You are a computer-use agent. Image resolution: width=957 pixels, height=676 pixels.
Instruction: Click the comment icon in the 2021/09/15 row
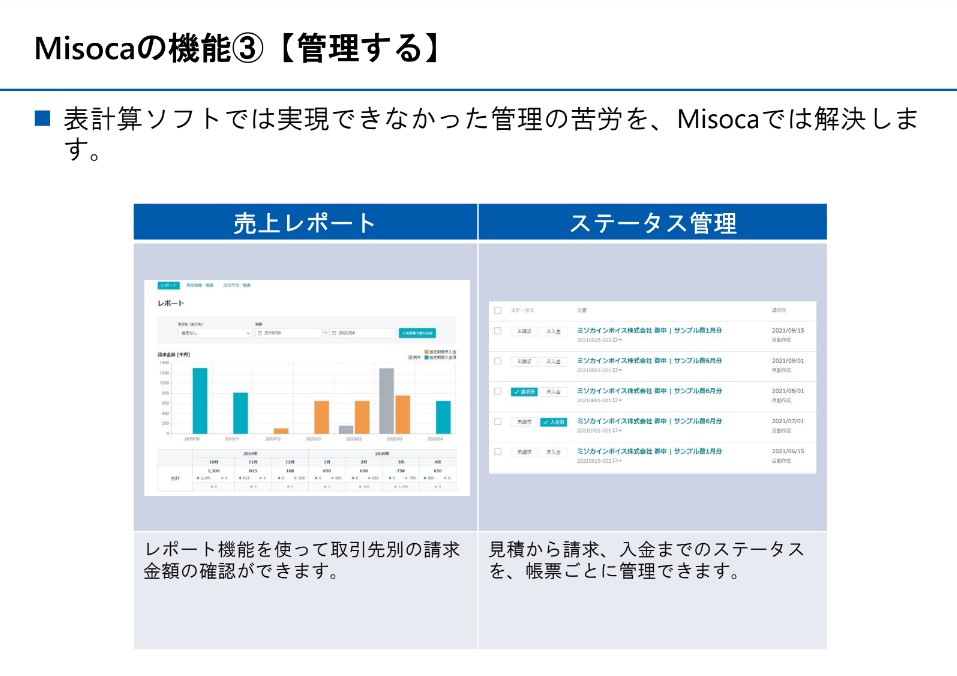click(x=615, y=340)
